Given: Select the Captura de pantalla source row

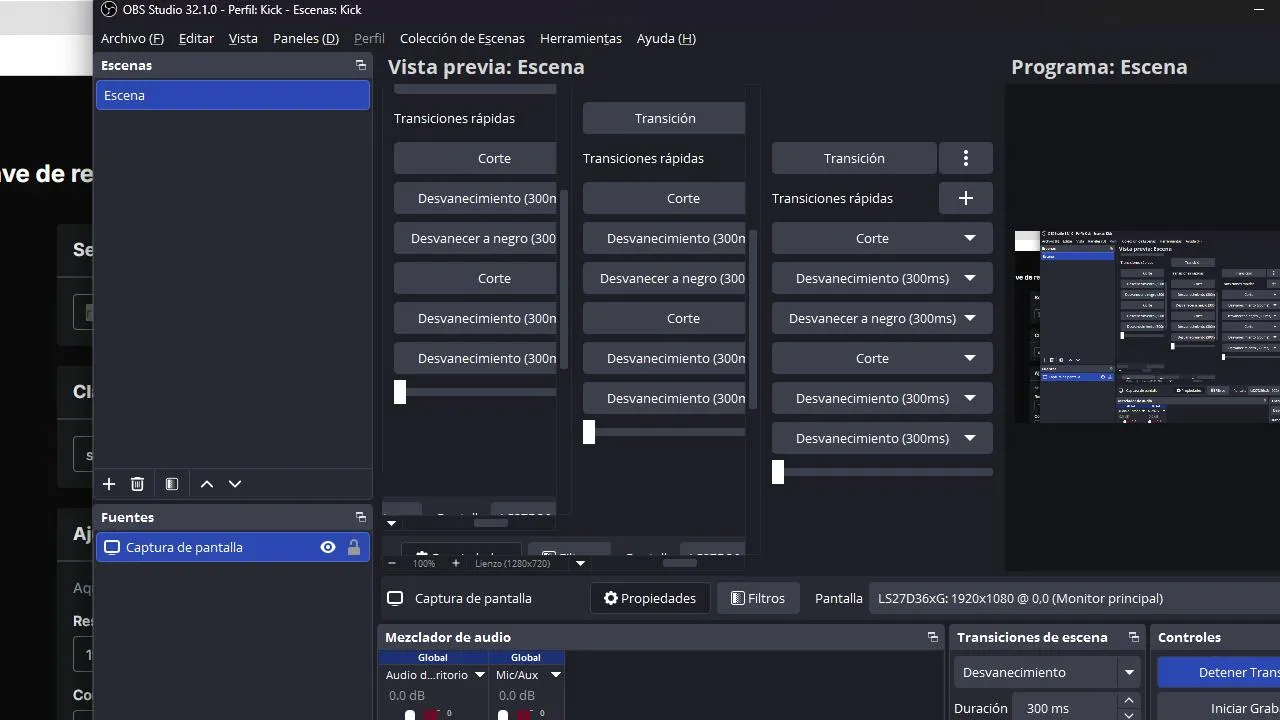Looking at the screenshot, I should tap(233, 547).
